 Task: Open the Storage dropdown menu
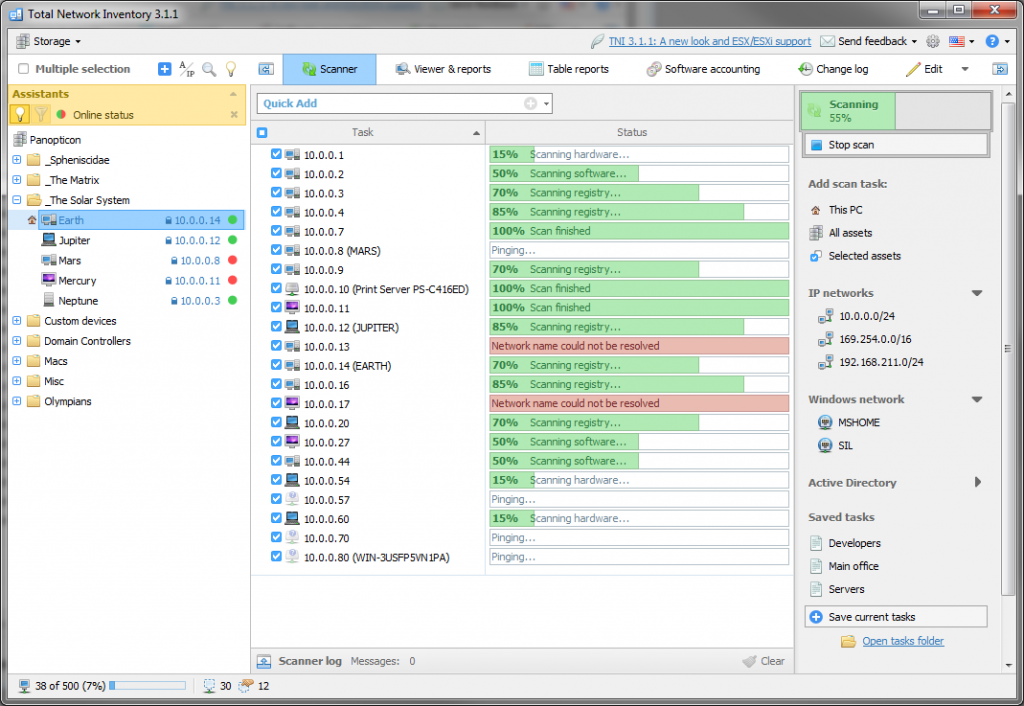click(x=49, y=41)
